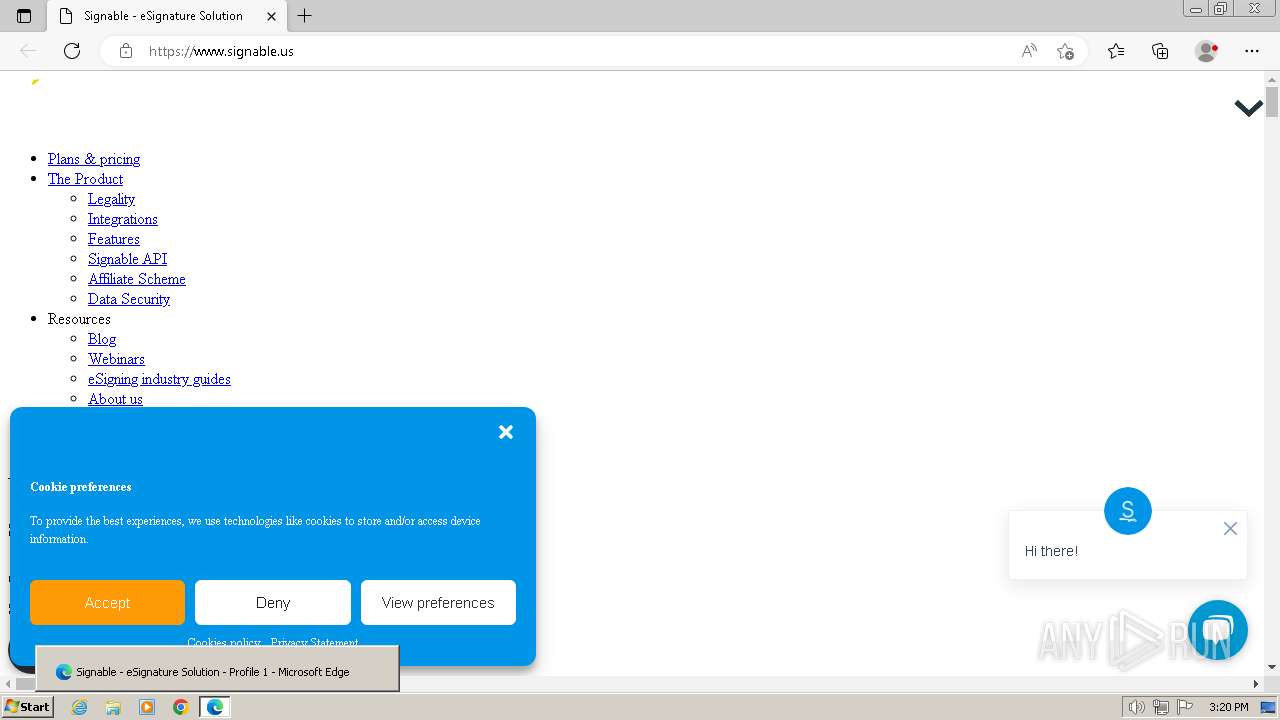Dismiss the Hi there chat bubble
The width and height of the screenshot is (1280, 720).
coord(1230,528)
